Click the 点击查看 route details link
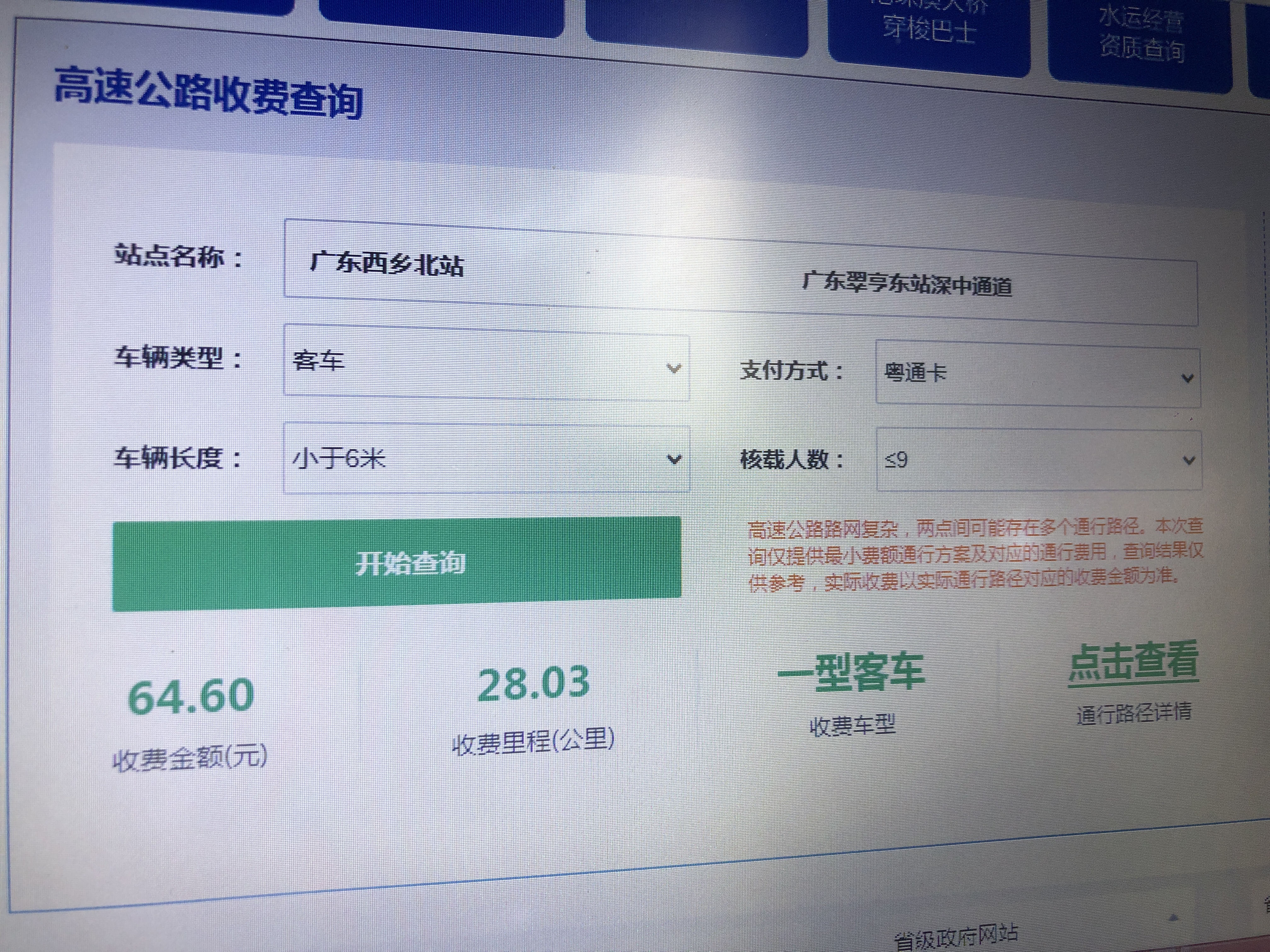The width and height of the screenshot is (1270, 952). pos(1133,663)
